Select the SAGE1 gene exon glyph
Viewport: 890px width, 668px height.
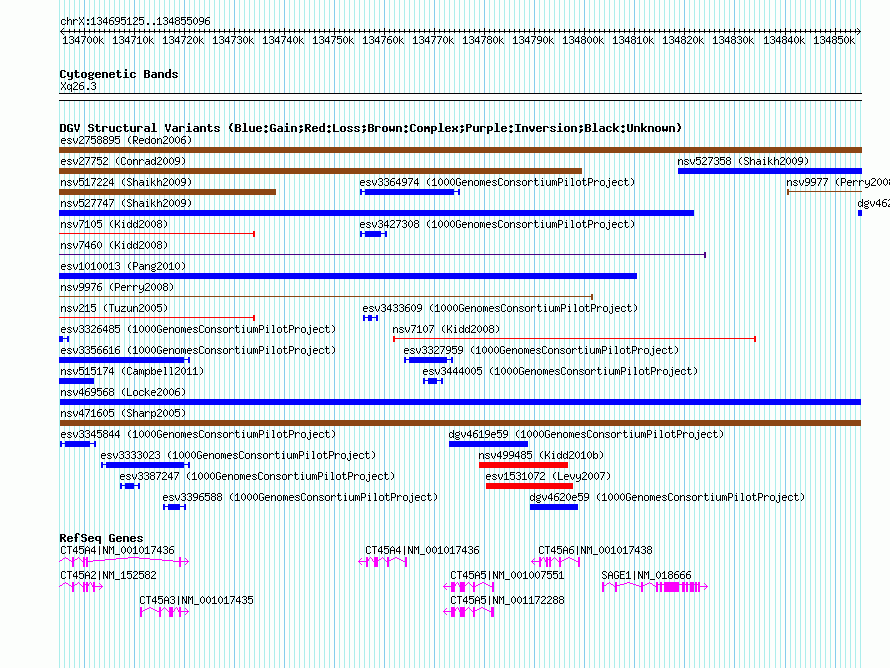click(x=655, y=587)
